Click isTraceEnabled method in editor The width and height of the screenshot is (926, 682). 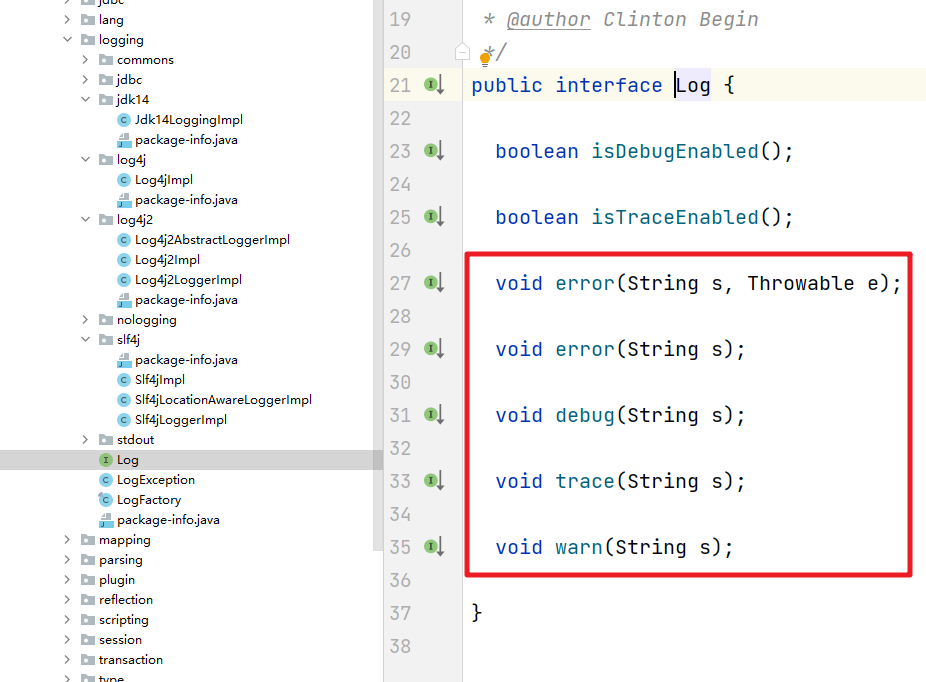tap(675, 218)
